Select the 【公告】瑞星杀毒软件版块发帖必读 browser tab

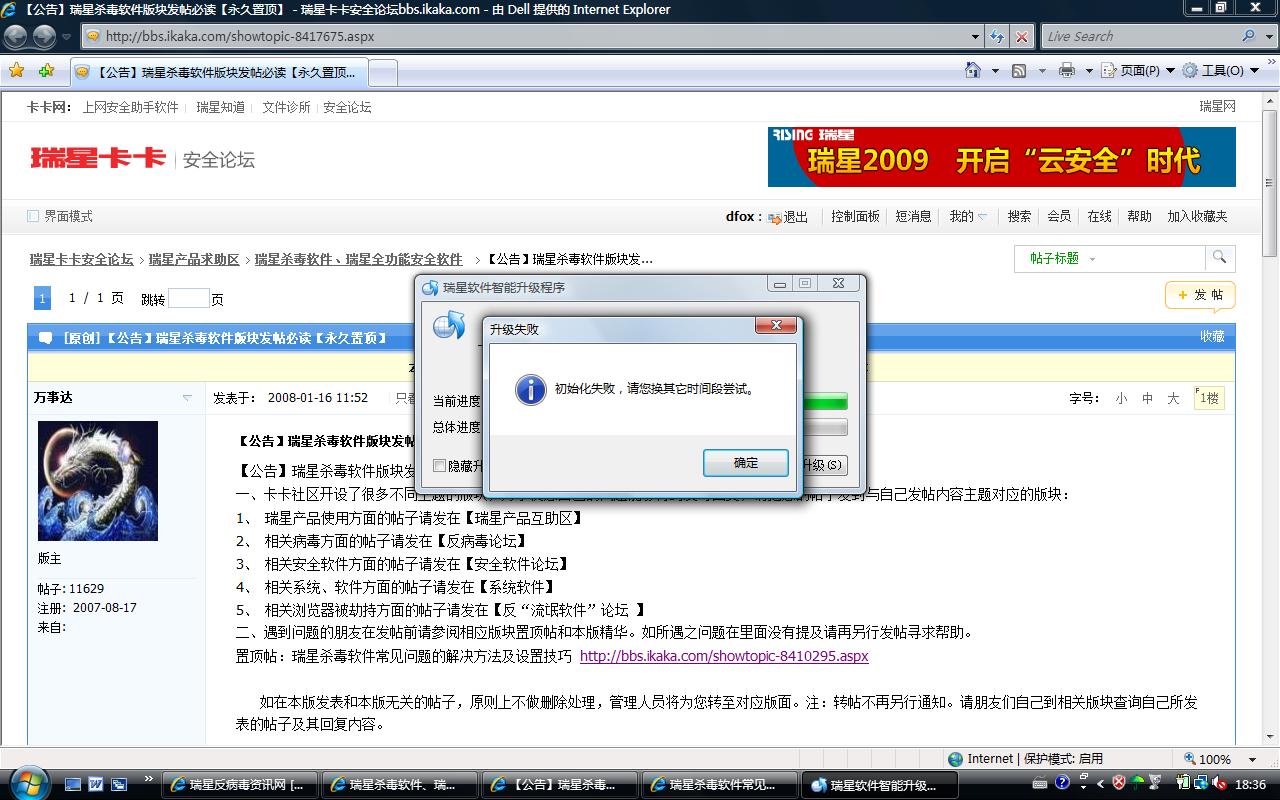point(219,72)
